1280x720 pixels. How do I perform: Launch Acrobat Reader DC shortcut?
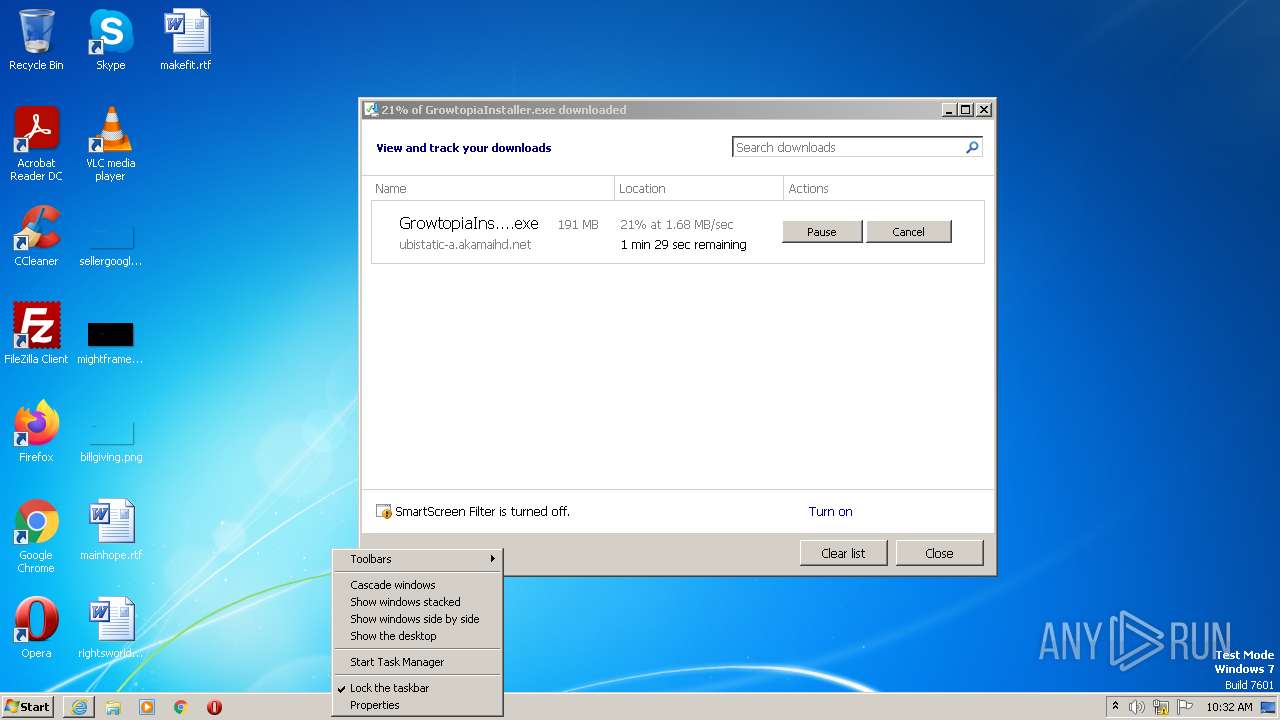pos(36,143)
